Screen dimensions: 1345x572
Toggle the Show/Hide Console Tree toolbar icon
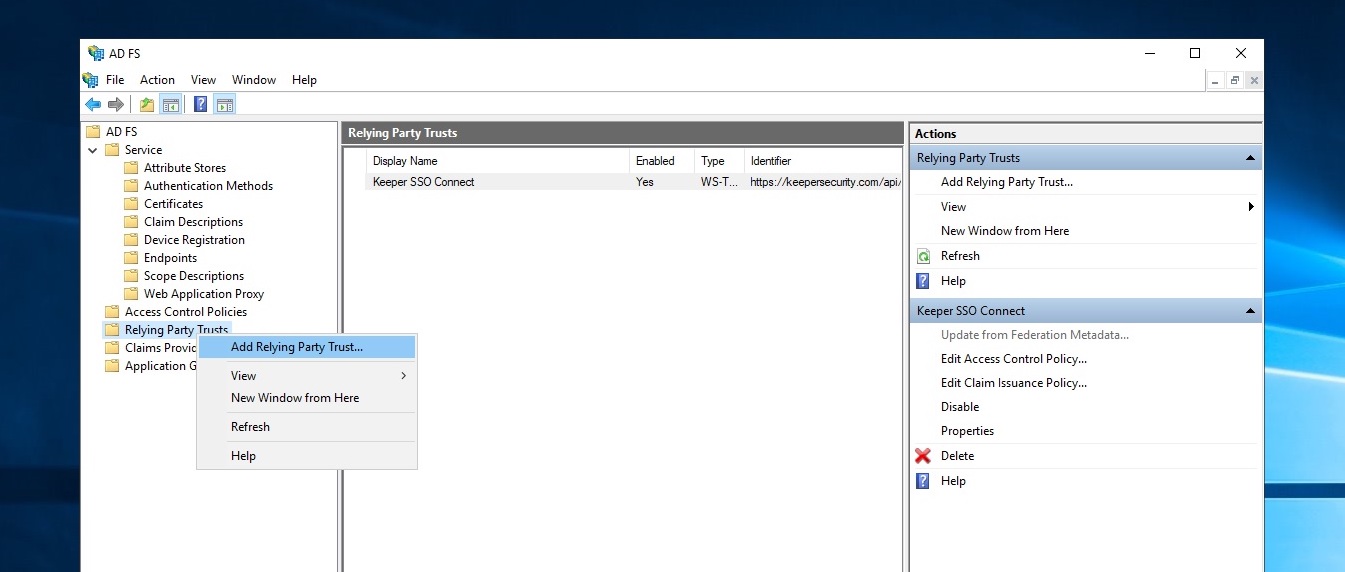(170, 104)
